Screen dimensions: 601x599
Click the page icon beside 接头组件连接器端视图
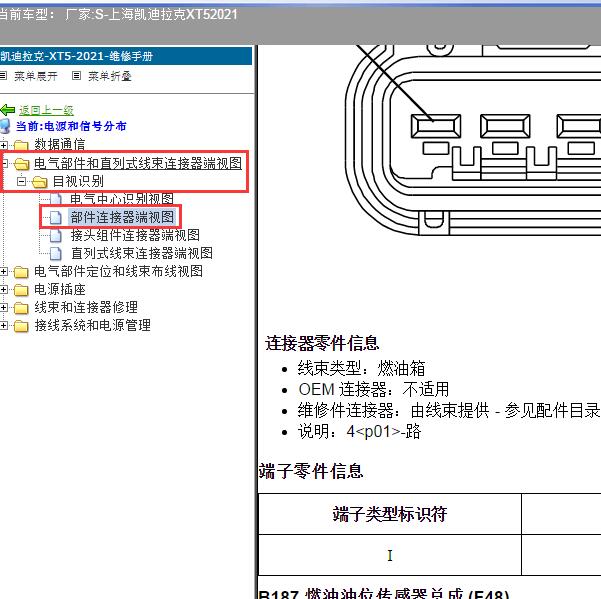click(56, 235)
